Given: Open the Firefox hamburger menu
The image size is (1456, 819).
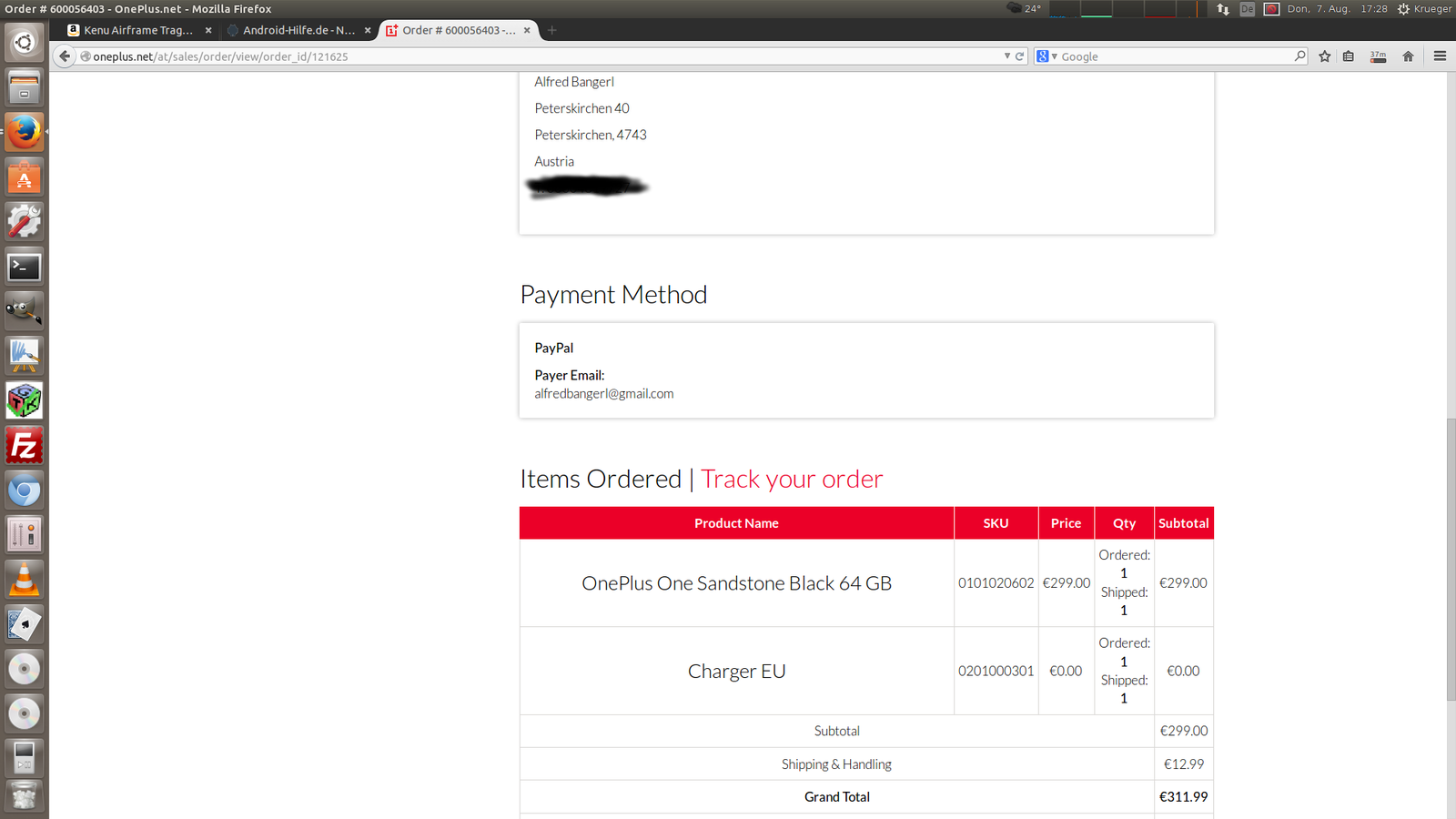Looking at the screenshot, I should [x=1440, y=56].
